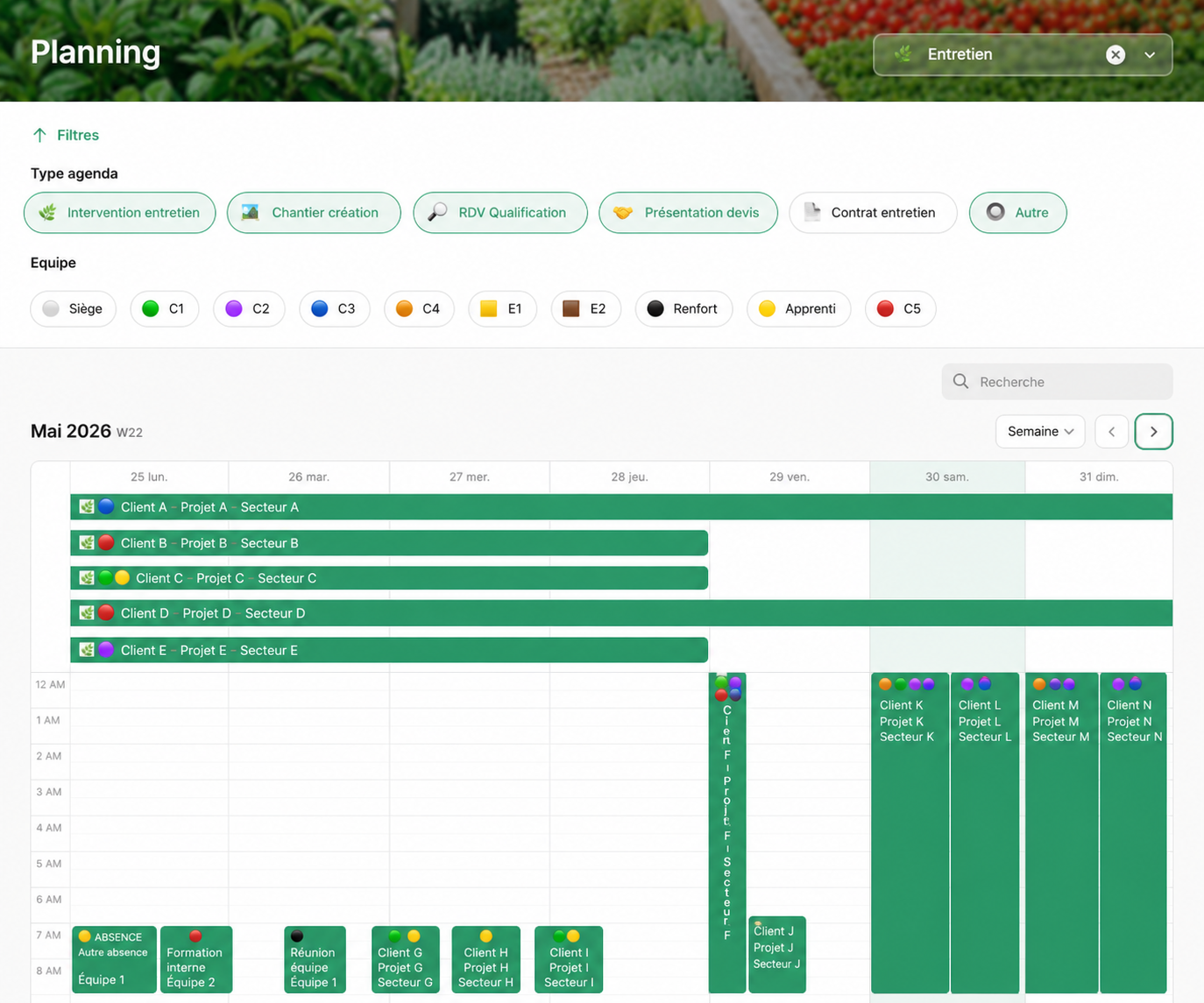Click the magnifier search icon

click(960, 382)
